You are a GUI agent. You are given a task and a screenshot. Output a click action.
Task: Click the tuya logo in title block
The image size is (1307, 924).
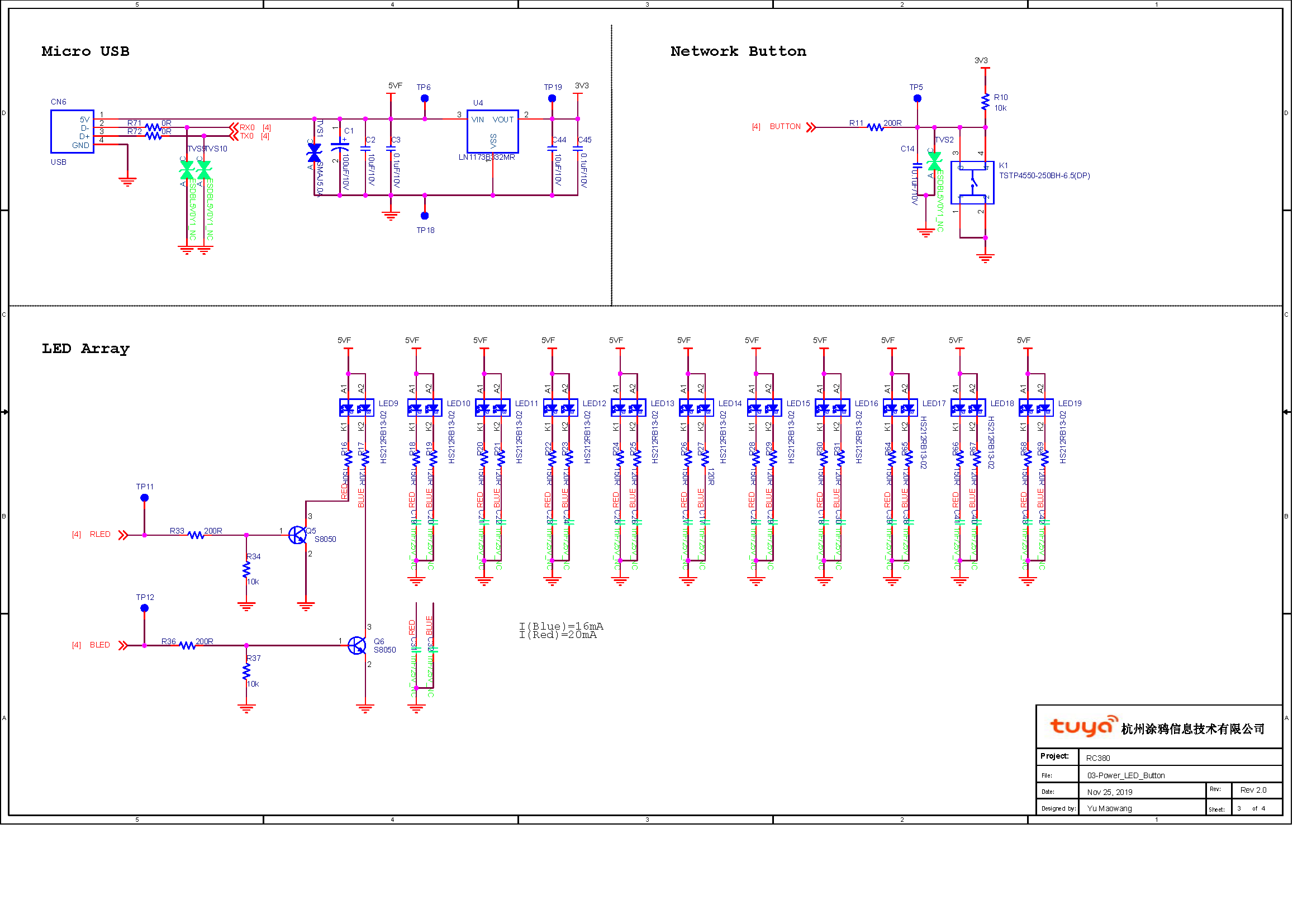1084,726
